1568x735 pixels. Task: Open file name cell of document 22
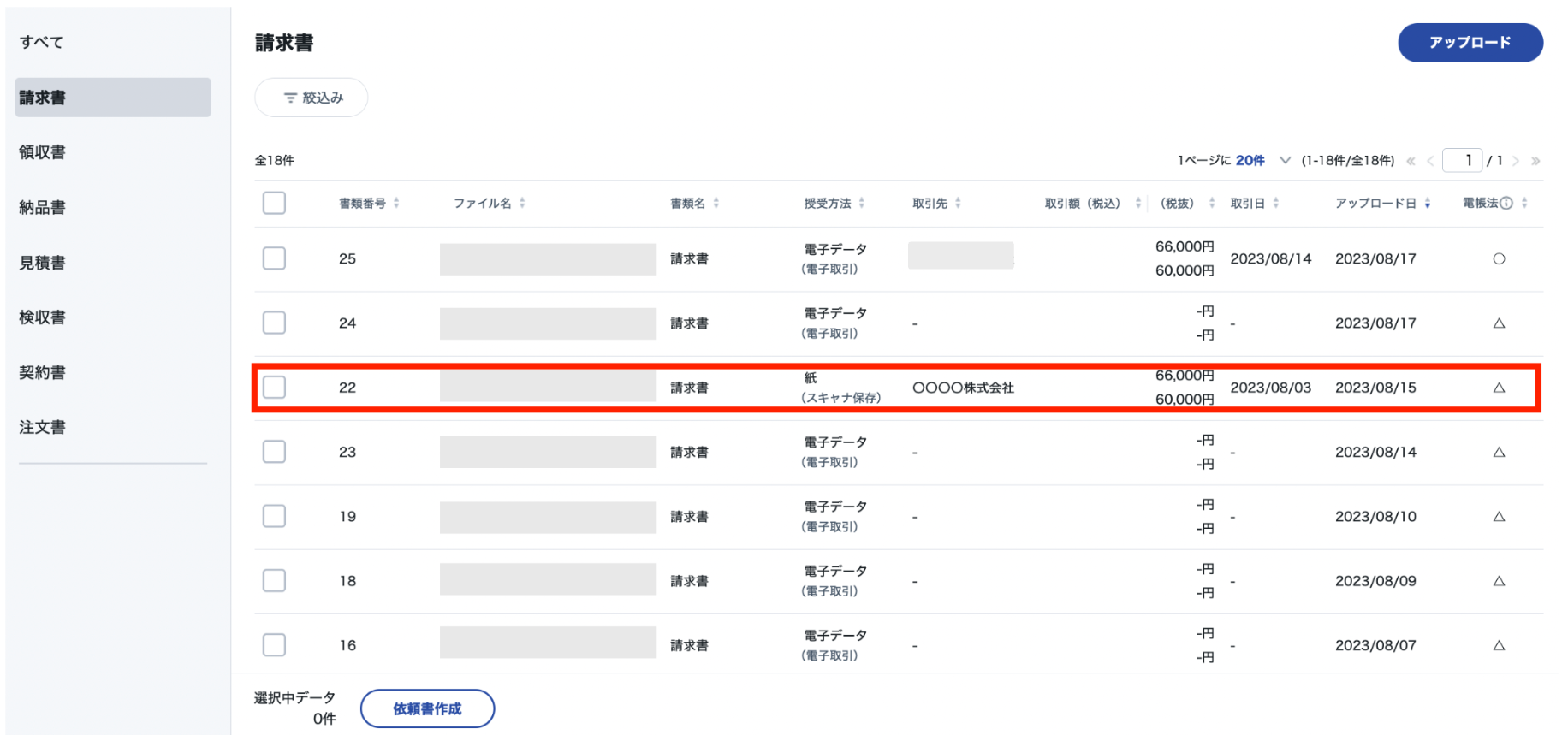point(548,387)
